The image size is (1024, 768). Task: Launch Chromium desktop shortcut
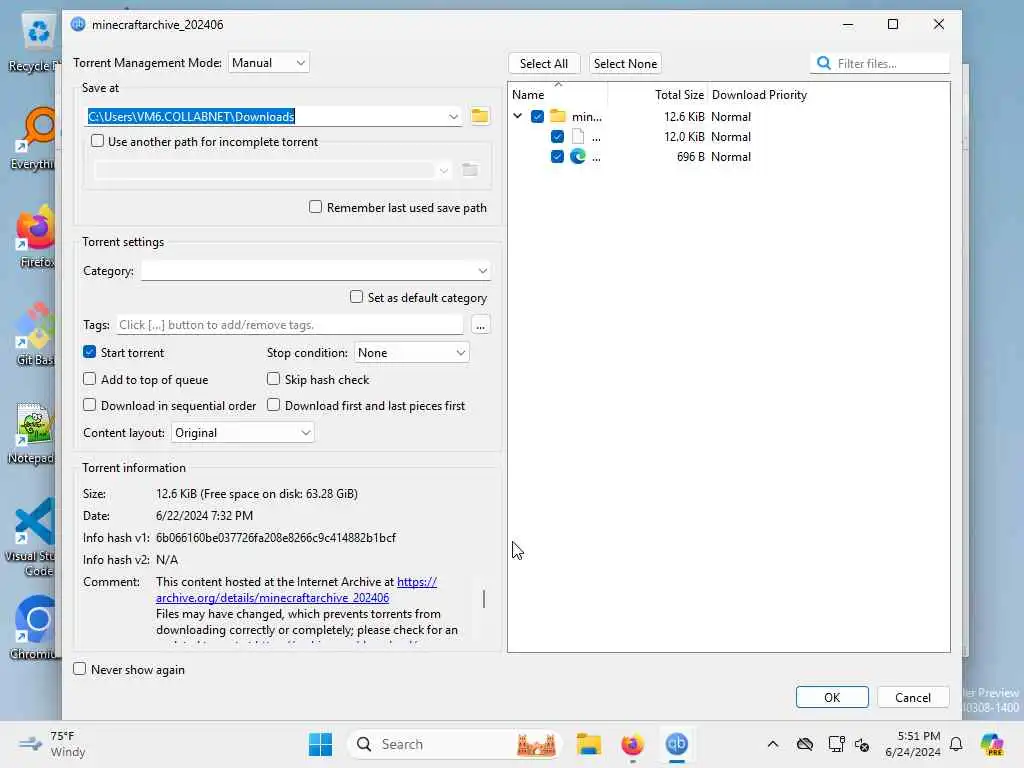tap(35, 628)
